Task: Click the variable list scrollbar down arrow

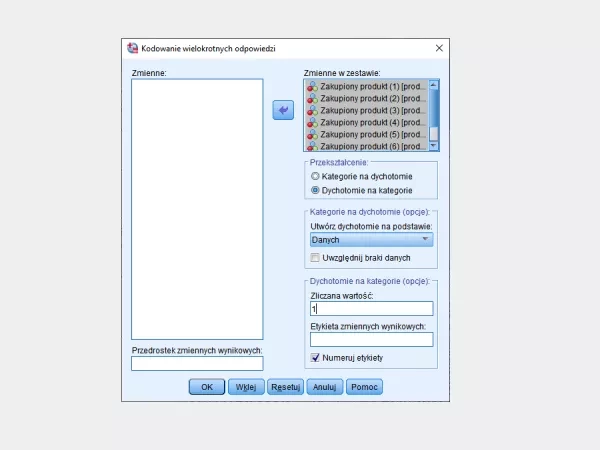Action: (x=433, y=145)
